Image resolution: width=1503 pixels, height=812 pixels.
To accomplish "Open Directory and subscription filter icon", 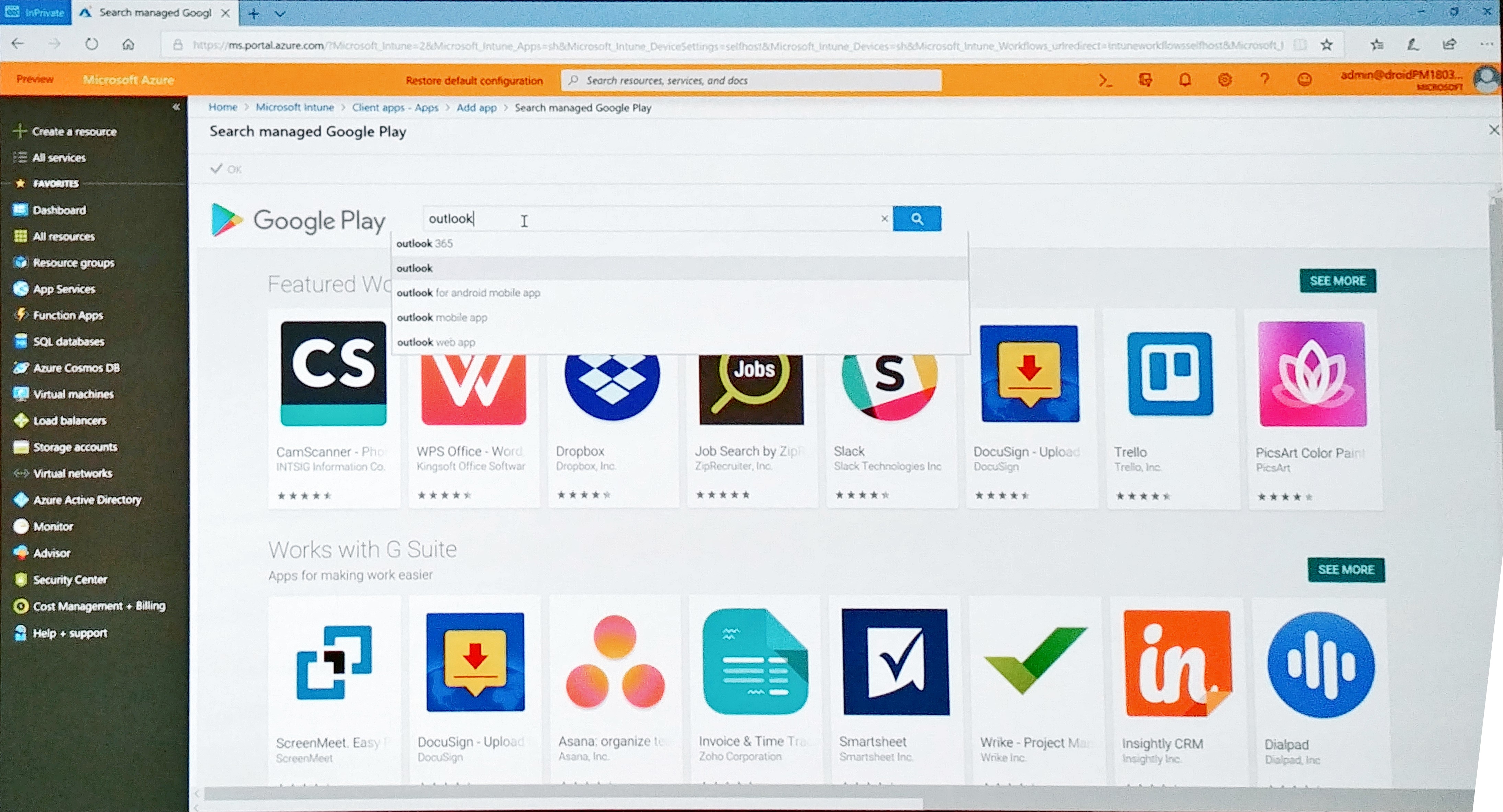I will pyautogui.click(x=1145, y=80).
